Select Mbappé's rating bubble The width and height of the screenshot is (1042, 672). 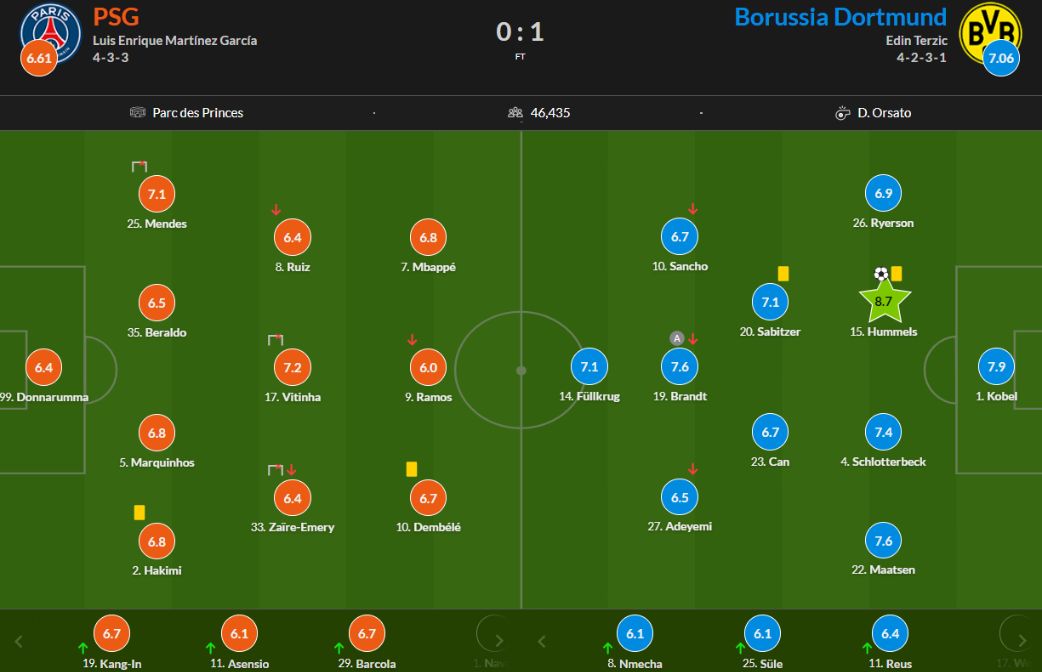[427, 237]
